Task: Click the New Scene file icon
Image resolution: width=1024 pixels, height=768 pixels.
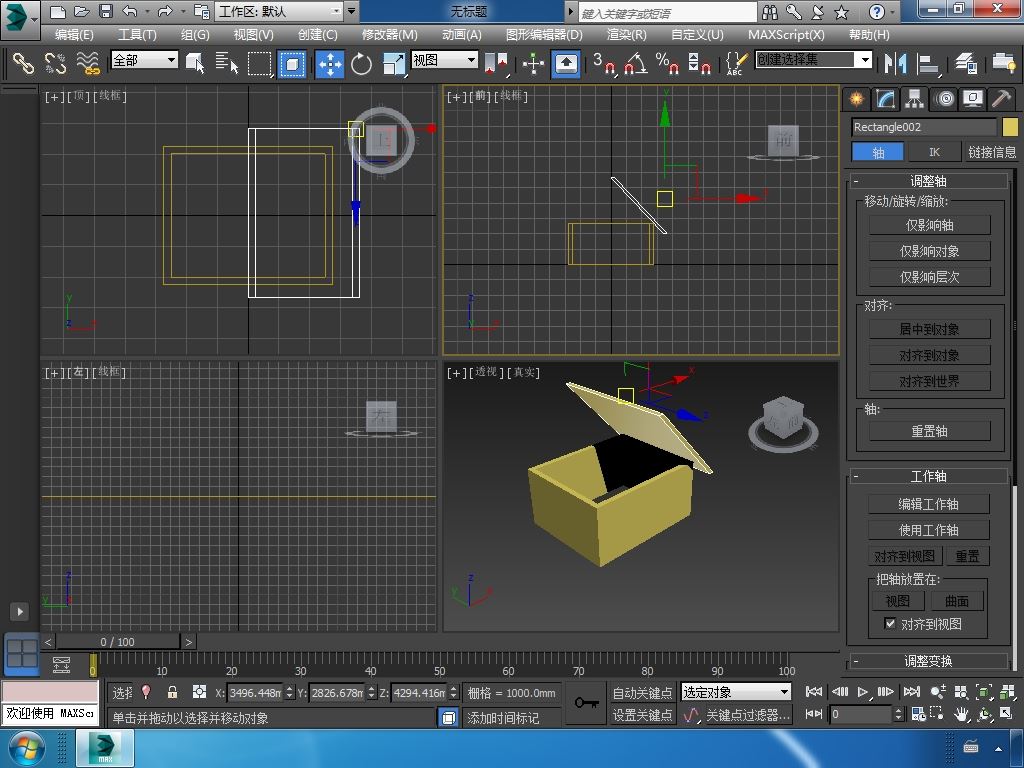Action: pos(57,11)
